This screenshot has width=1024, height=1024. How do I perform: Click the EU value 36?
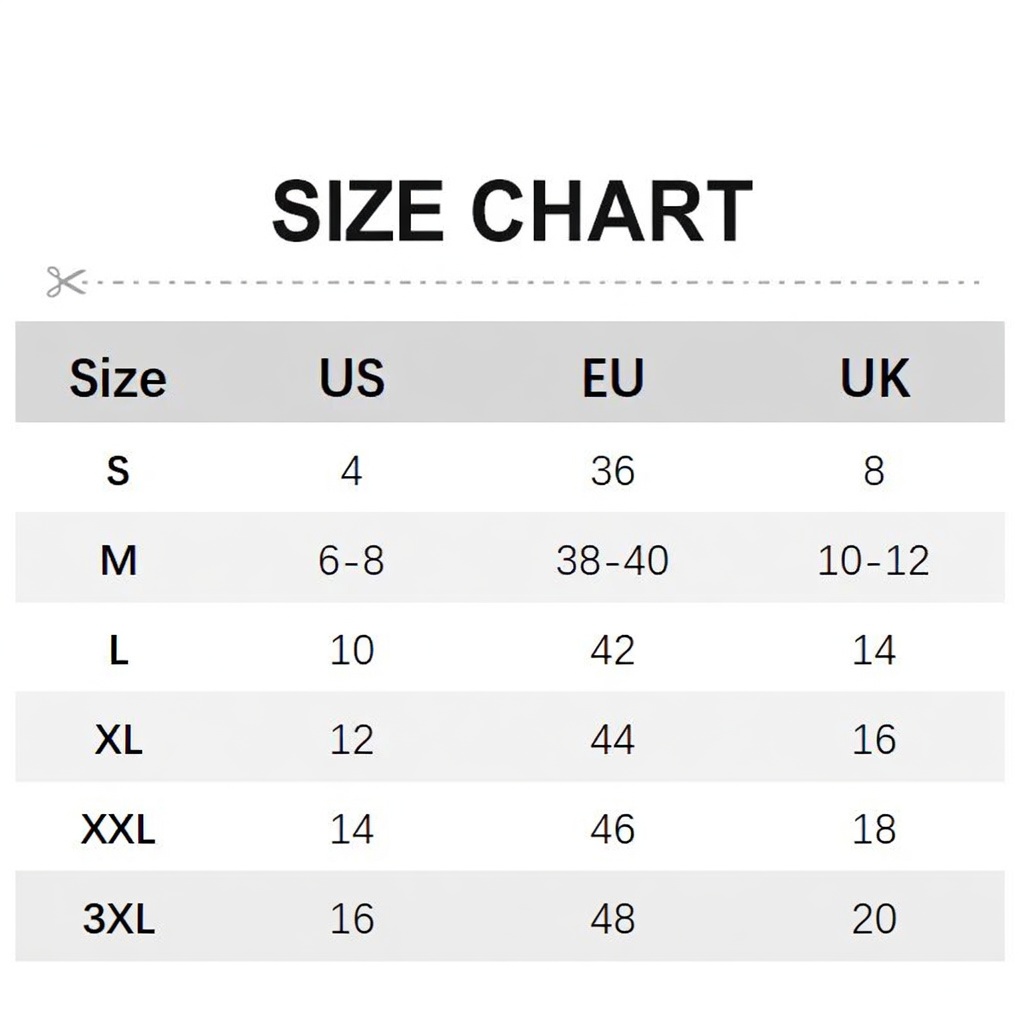click(613, 471)
